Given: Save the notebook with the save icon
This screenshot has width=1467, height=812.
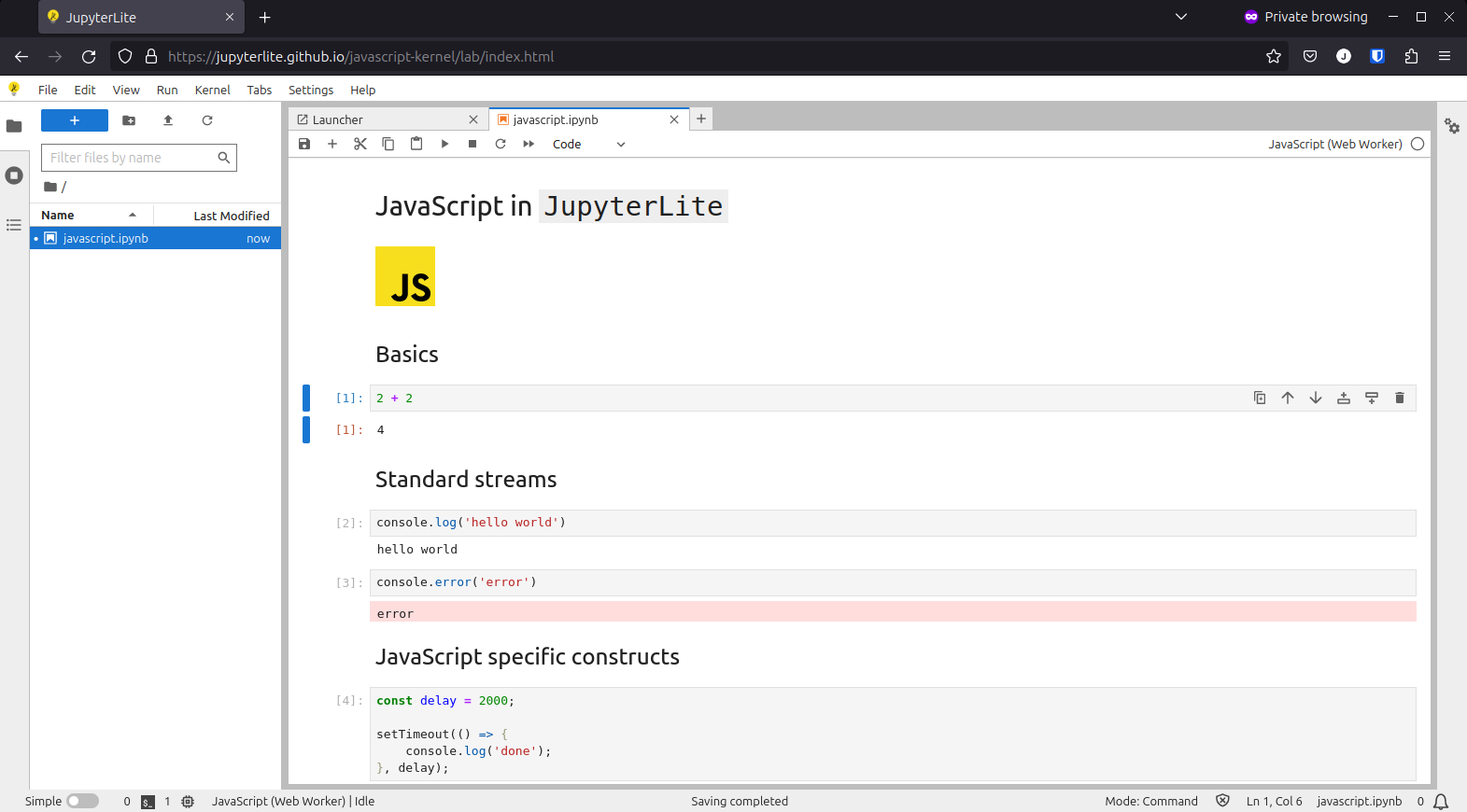Looking at the screenshot, I should (x=304, y=144).
